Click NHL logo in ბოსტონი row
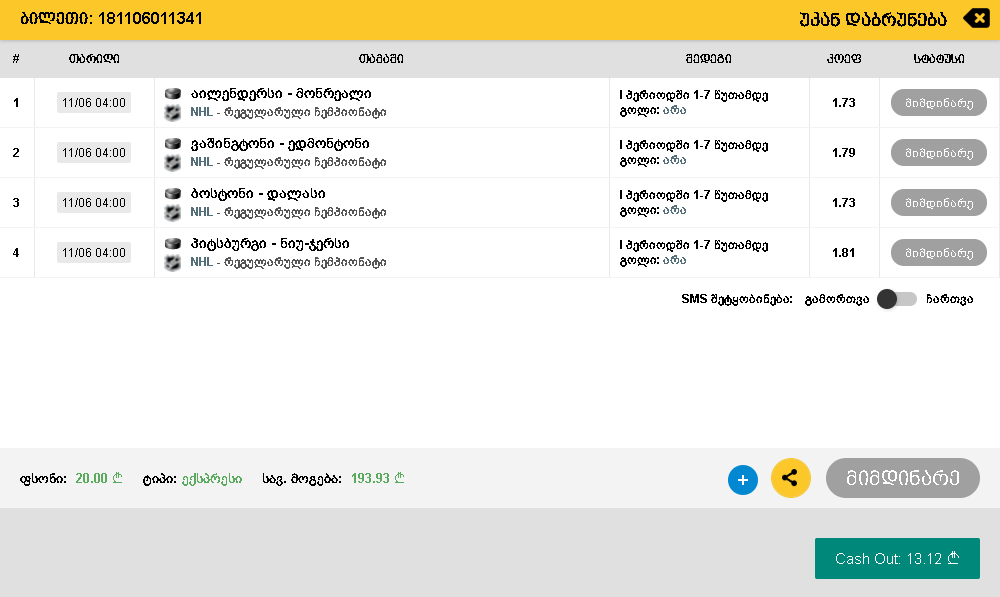The height and width of the screenshot is (597, 1000). [173, 212]
